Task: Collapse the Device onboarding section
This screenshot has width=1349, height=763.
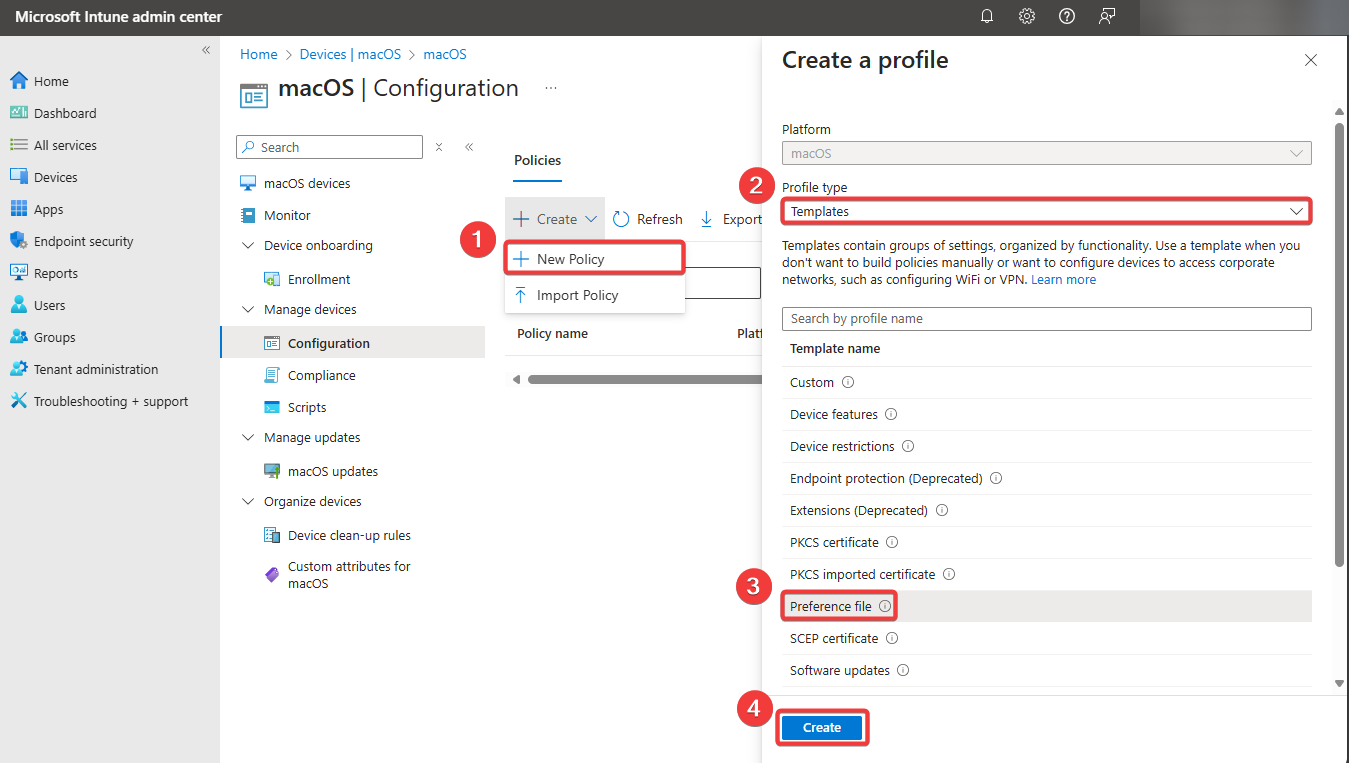Action: (x=248, y=246)
